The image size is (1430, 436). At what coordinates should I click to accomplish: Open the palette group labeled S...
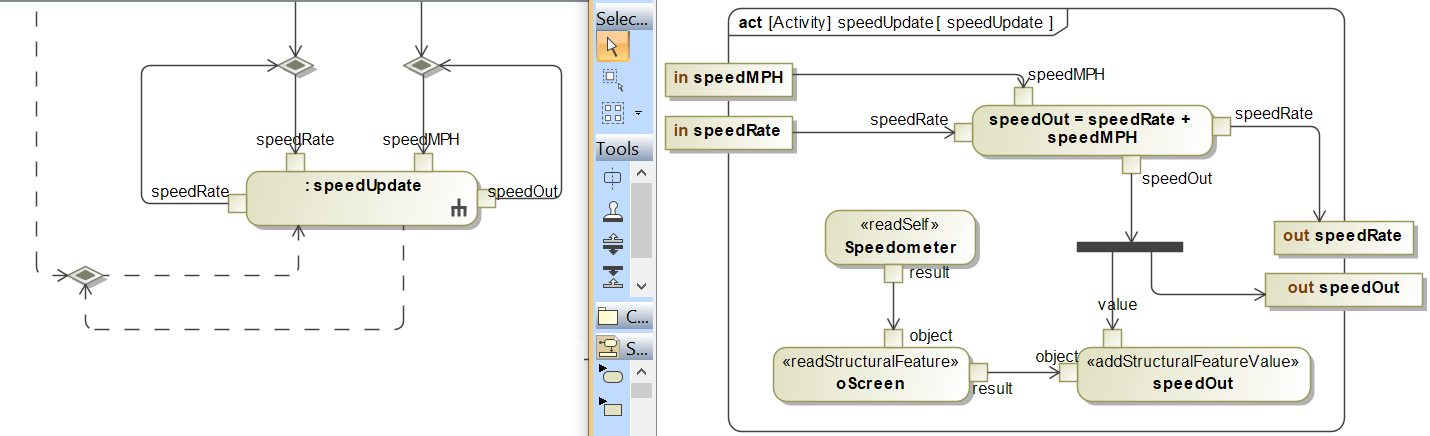(x=623, y=348)
